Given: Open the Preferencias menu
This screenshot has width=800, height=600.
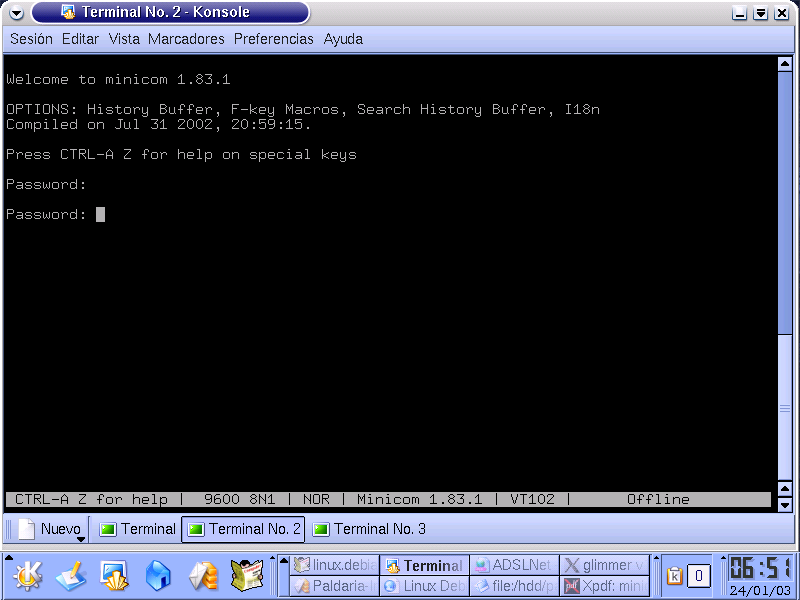Looking at the screenshot, I should 273,39.
